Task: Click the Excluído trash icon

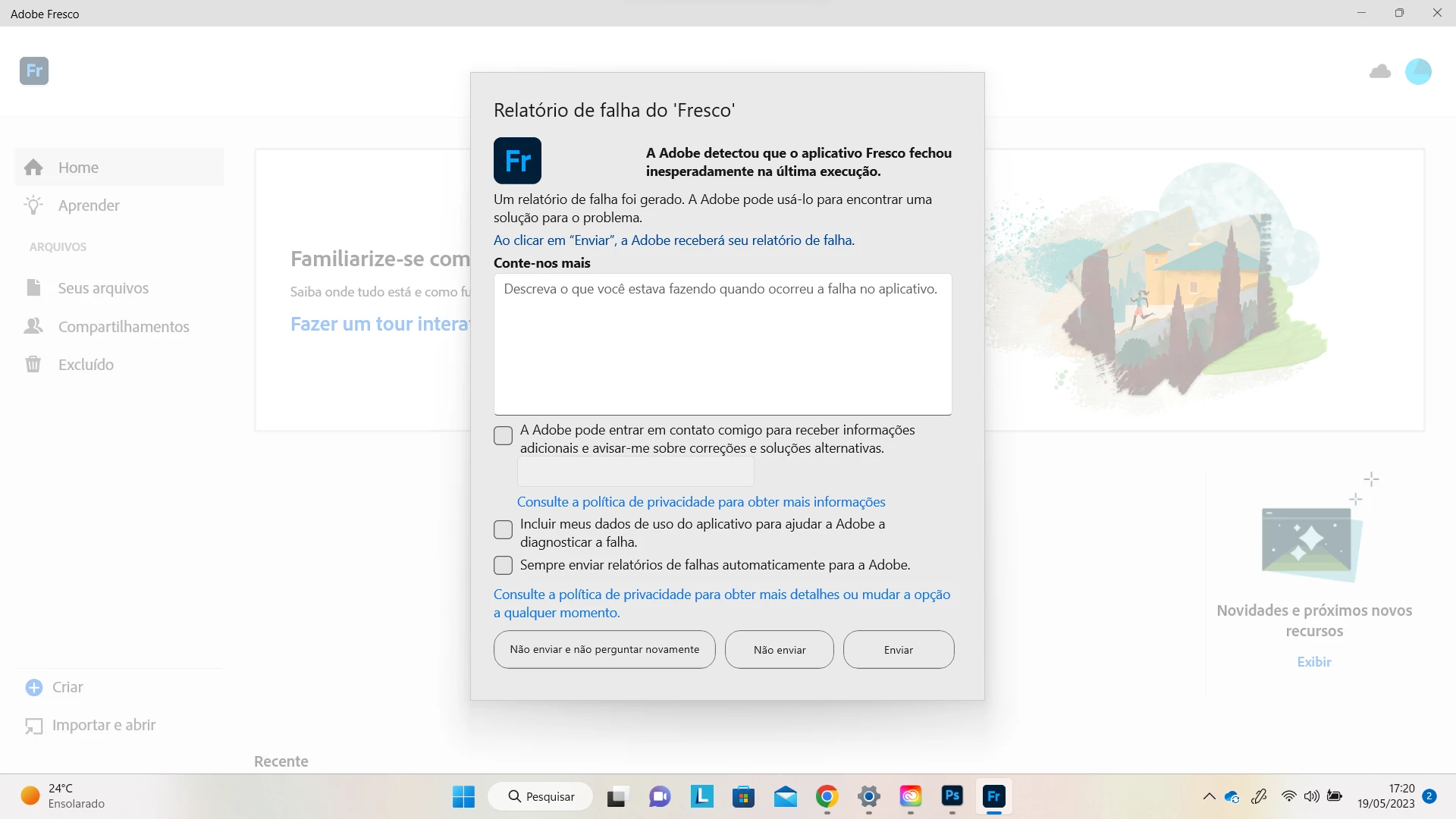Action: click(33, 365)
